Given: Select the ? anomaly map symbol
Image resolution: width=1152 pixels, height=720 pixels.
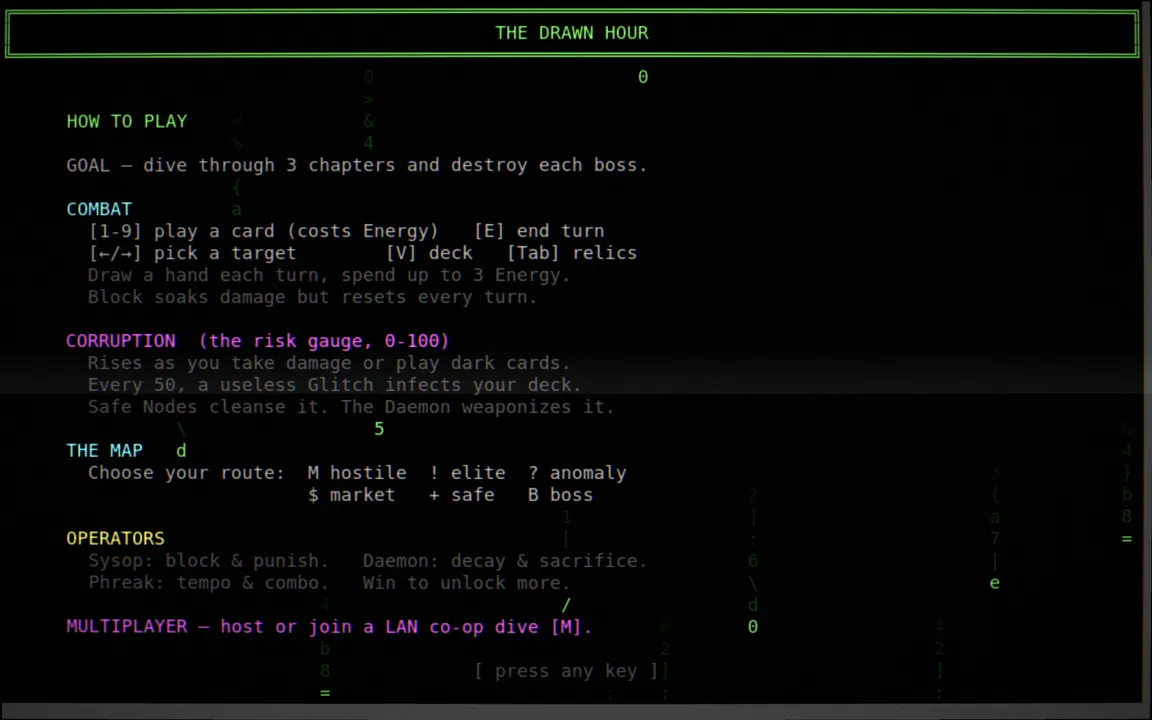Looking at the screenshot, I should (x=577, y=472).
